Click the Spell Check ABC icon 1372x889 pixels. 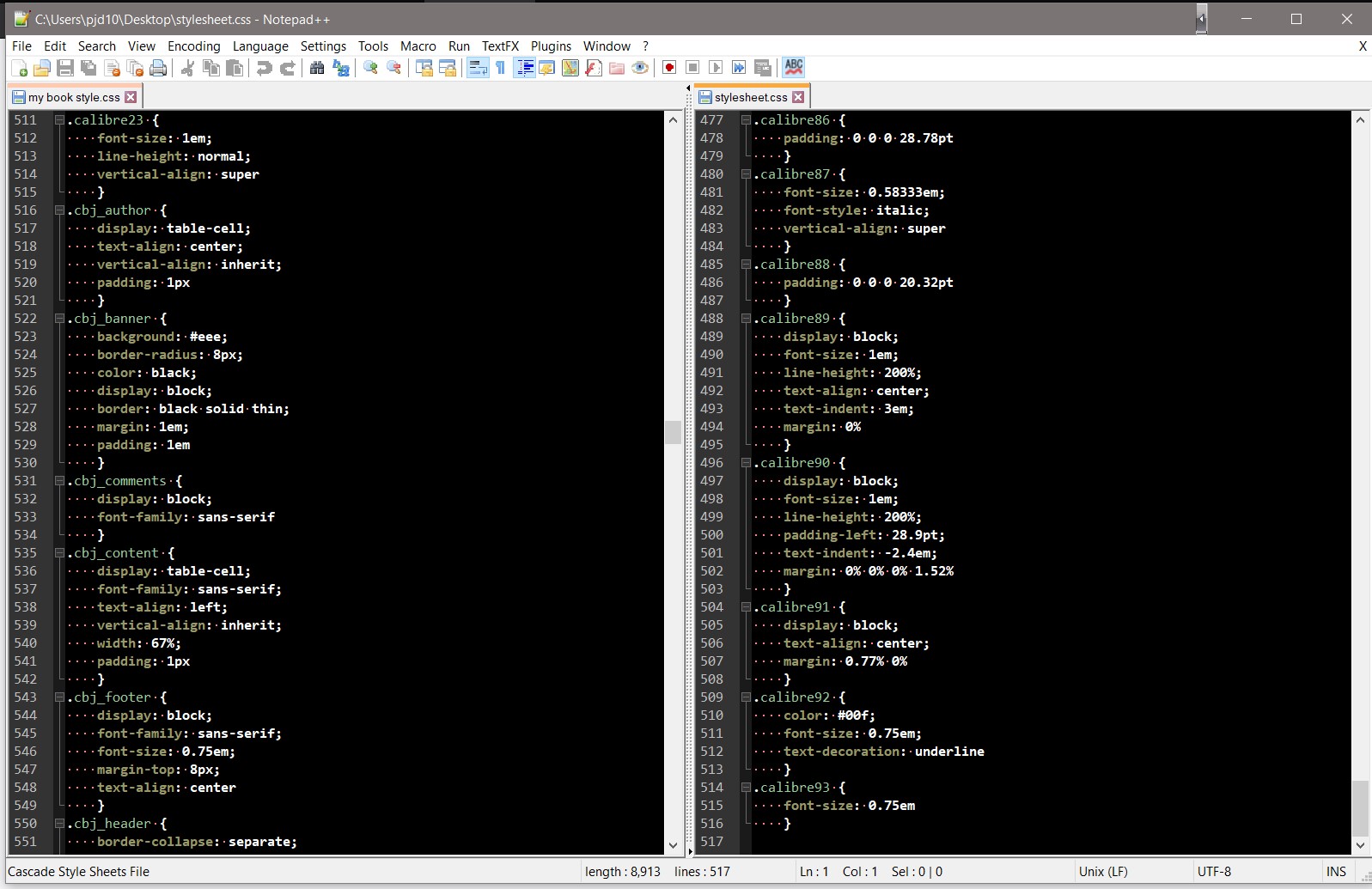793,67
